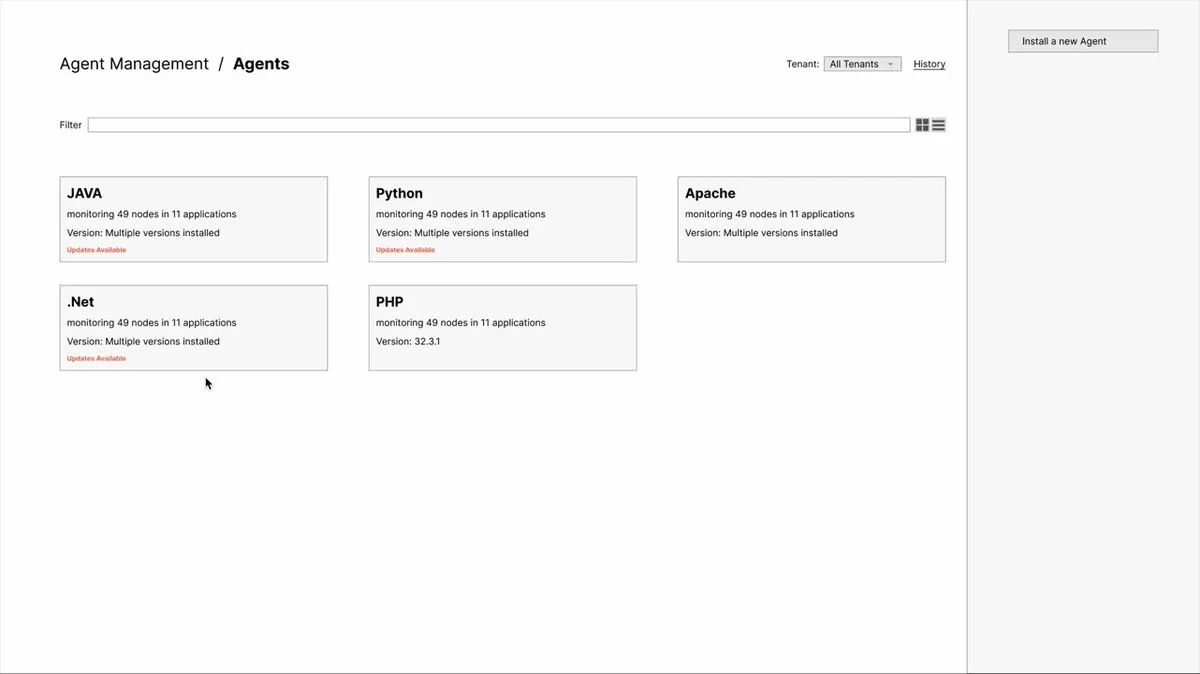Open the JAVA agent card
This screenshot has width=1200, height=674.
pos(194,219)
